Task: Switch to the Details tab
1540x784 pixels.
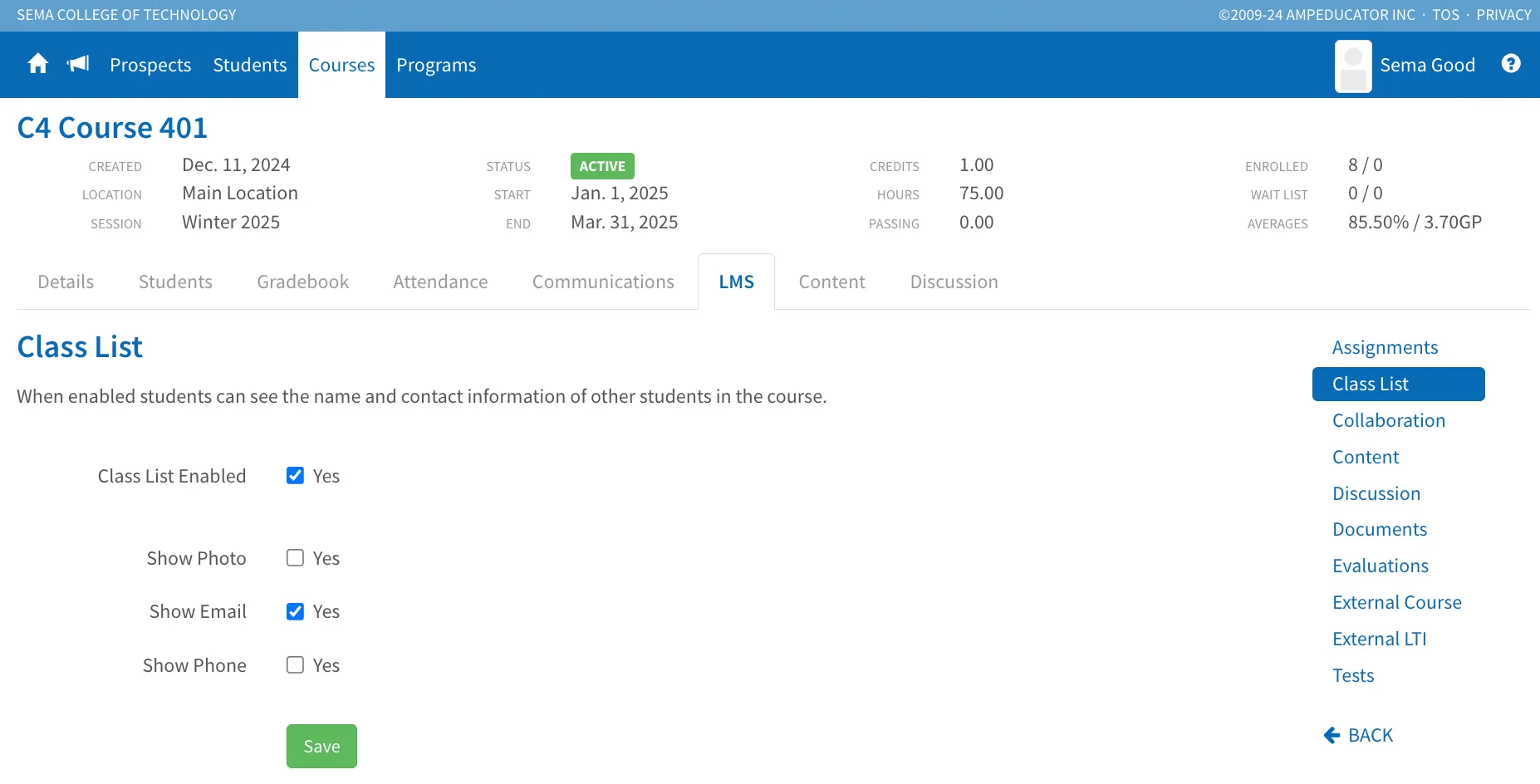Action: (x=66, y=282)
